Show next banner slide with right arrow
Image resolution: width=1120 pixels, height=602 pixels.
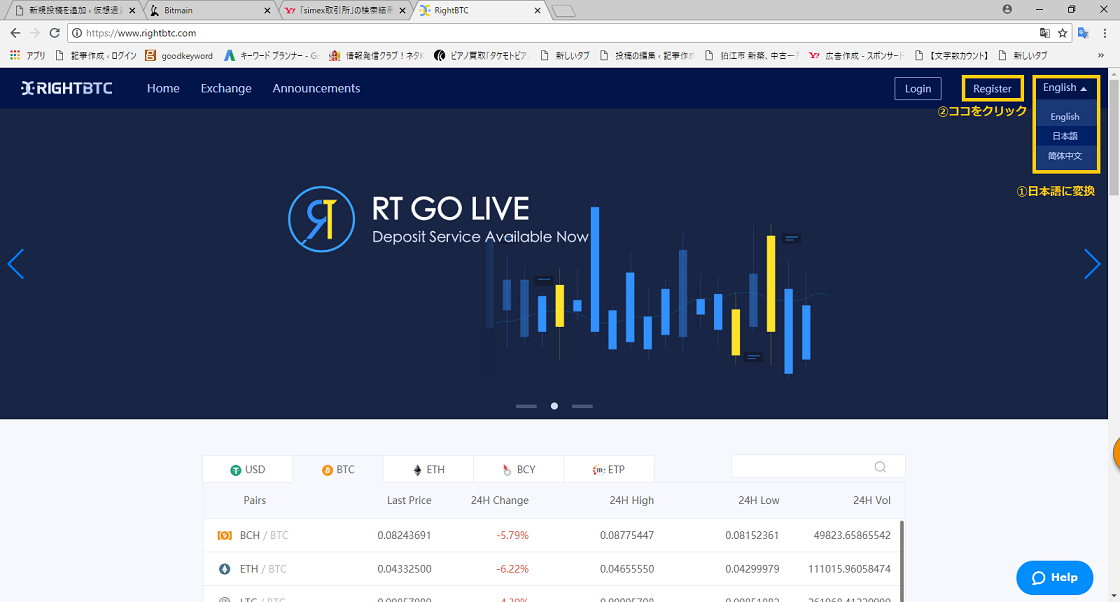[x=1092, y=264]
